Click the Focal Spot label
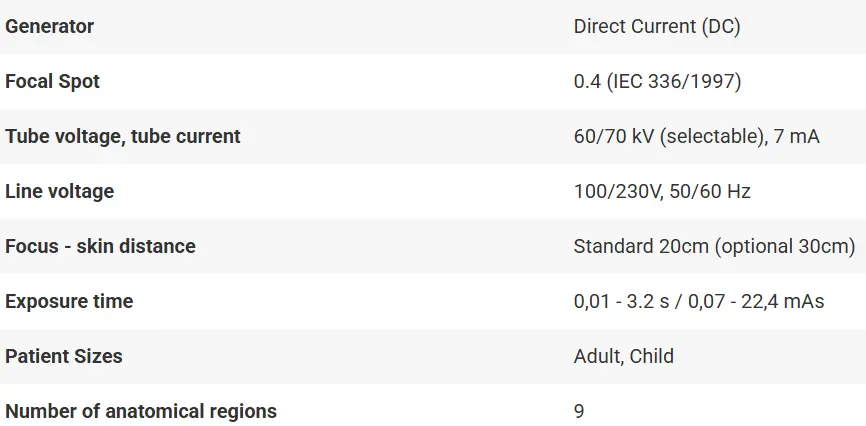The width and height of the screenshot is (866, 426). 52,82
